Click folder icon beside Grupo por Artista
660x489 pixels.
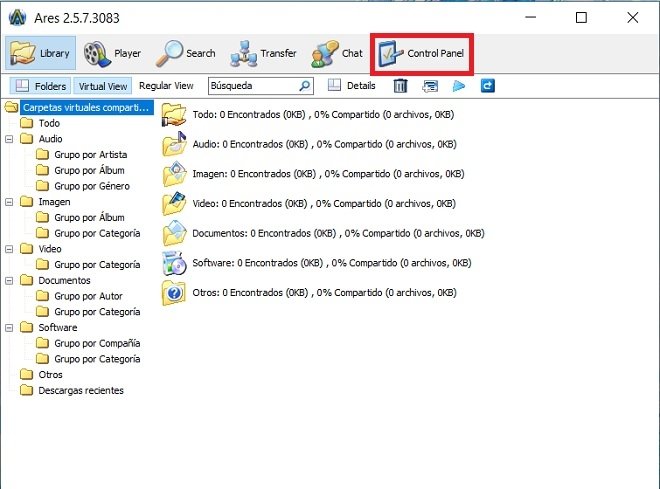point(42,154)
